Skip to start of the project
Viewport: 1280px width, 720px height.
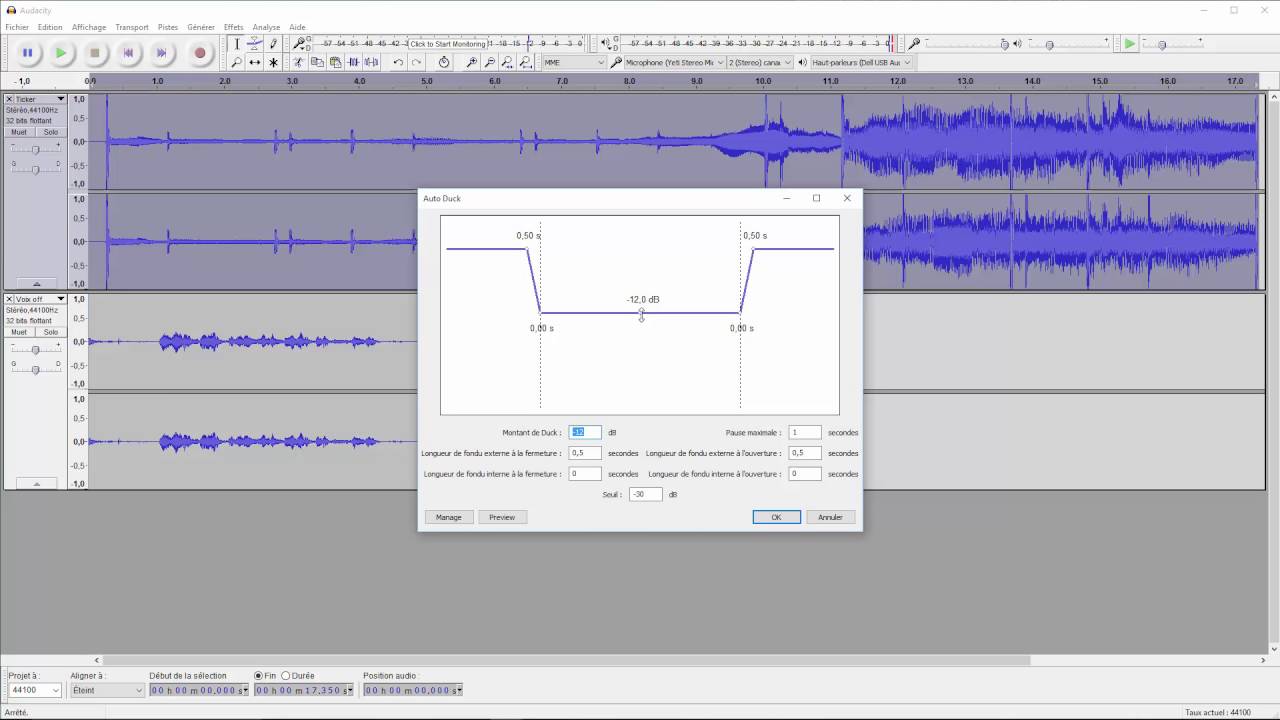pos(128,53)
